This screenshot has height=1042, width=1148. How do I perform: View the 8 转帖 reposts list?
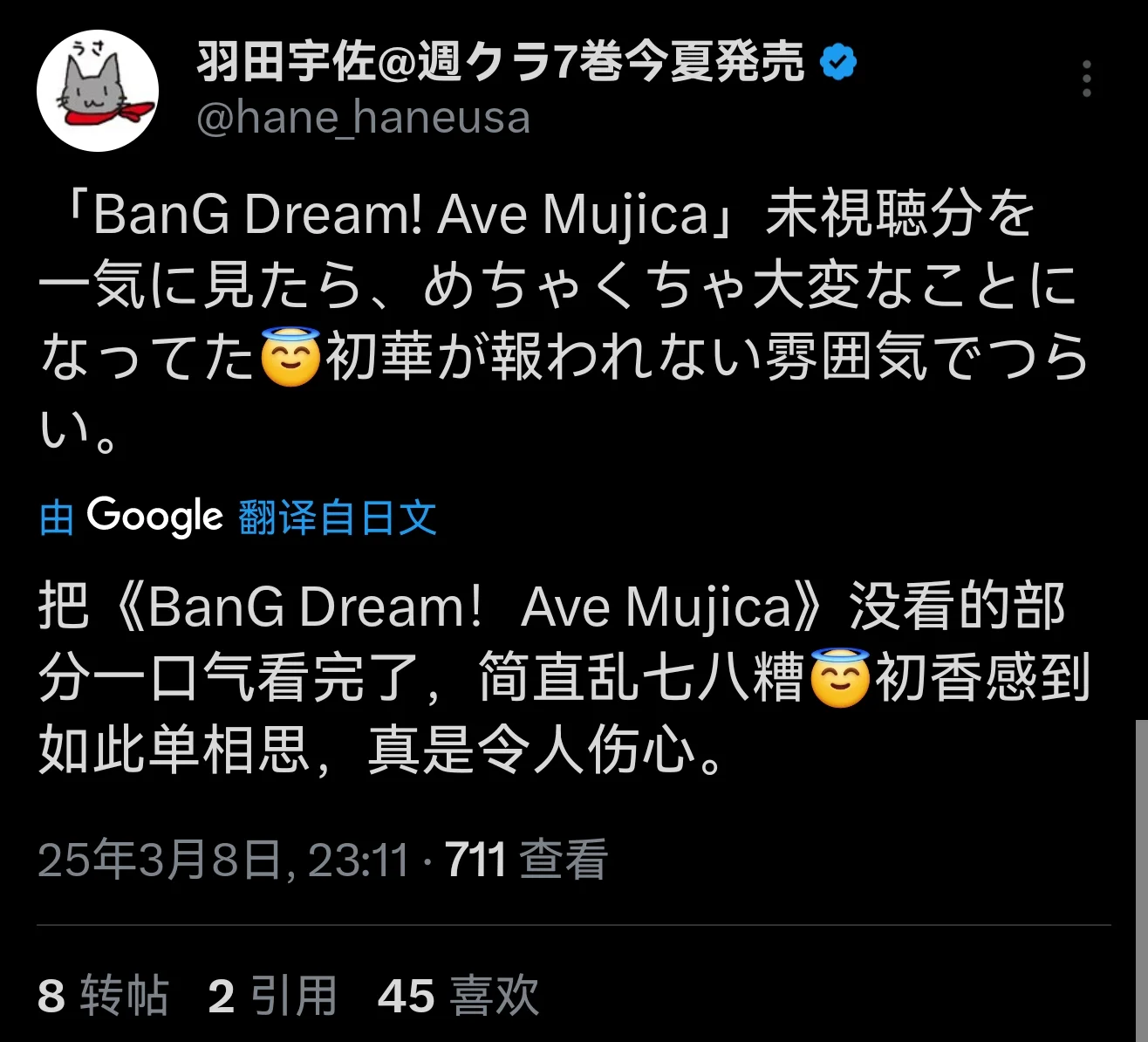103,996
